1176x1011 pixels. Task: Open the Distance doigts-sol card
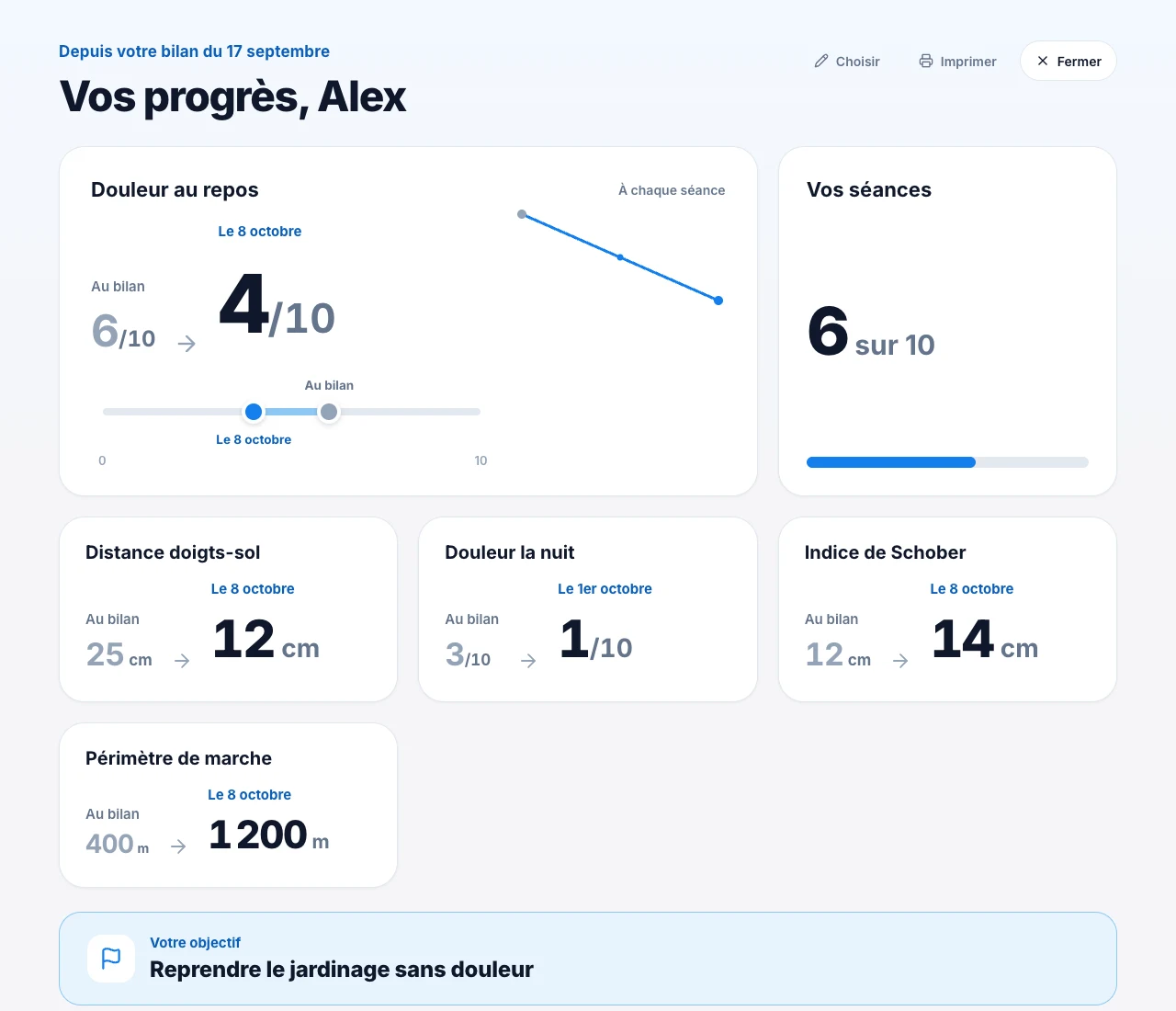coord(228,609)
